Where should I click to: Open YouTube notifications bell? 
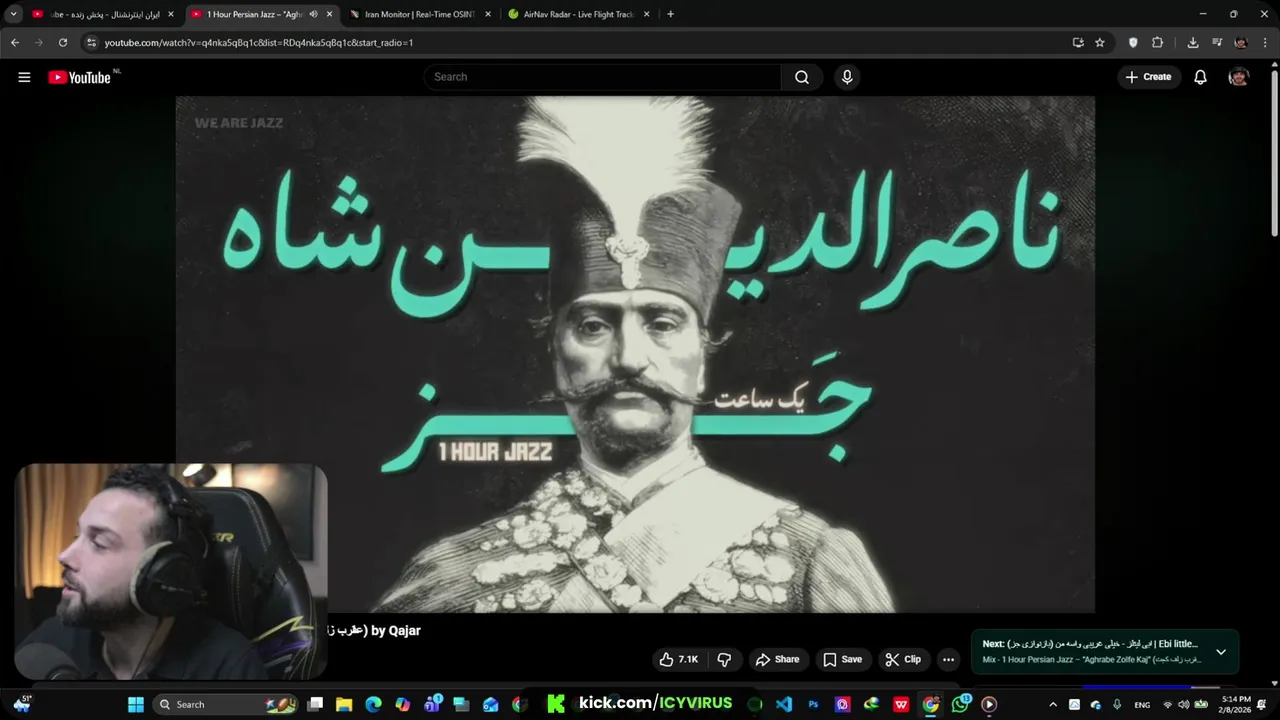pos(1200,77)
